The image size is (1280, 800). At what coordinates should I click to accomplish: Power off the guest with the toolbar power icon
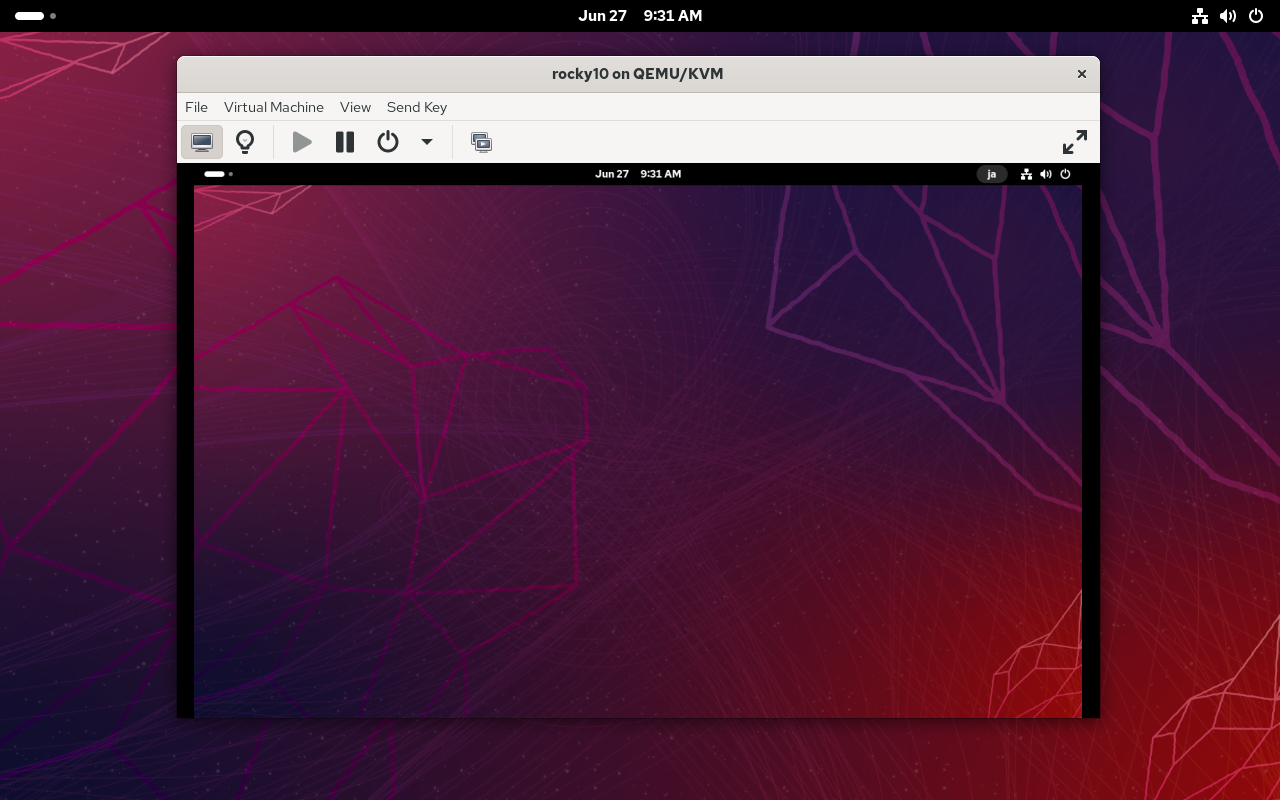pos(388,142)
